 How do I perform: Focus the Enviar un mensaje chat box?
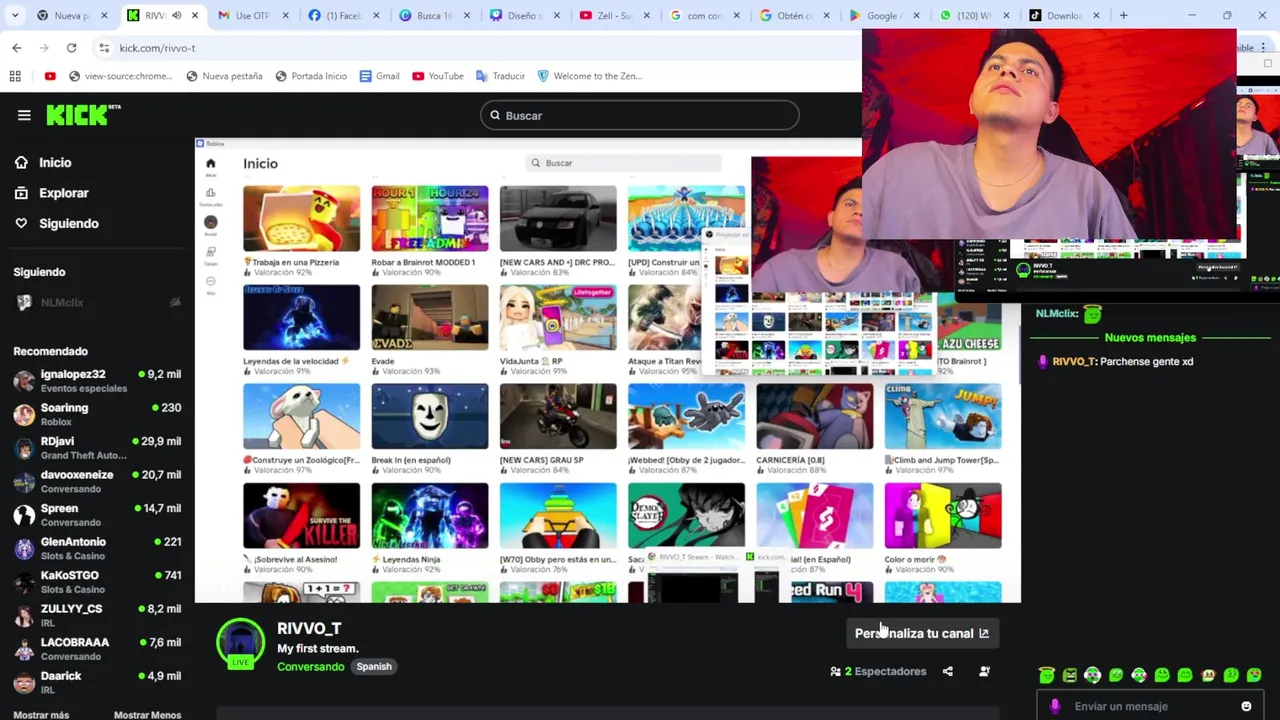point(1150,706)
